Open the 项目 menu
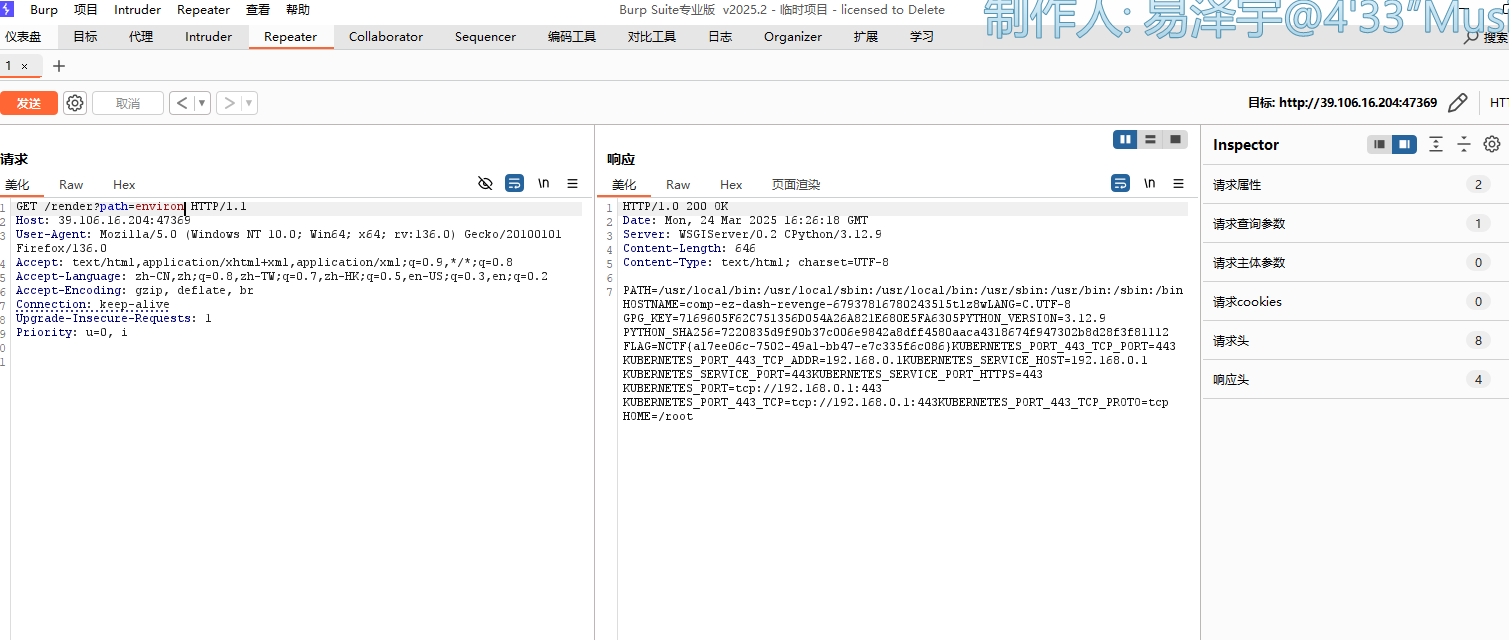The width and height of the screenshot is (1509, 640). pyautogui.click(x=86, y=10)
